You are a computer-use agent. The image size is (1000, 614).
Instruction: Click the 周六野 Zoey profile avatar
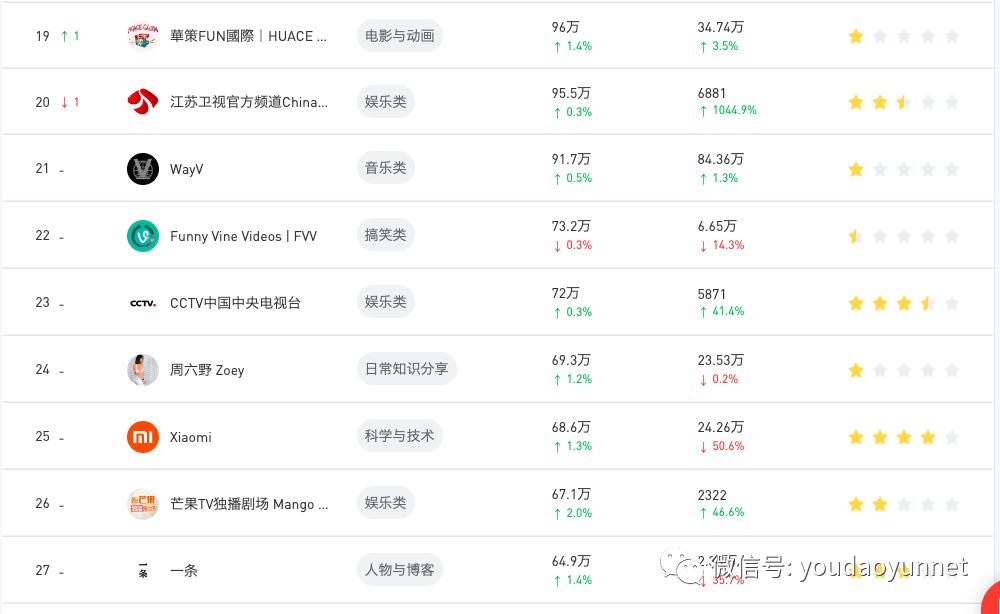pyautogui.click(x=143, y=370)
